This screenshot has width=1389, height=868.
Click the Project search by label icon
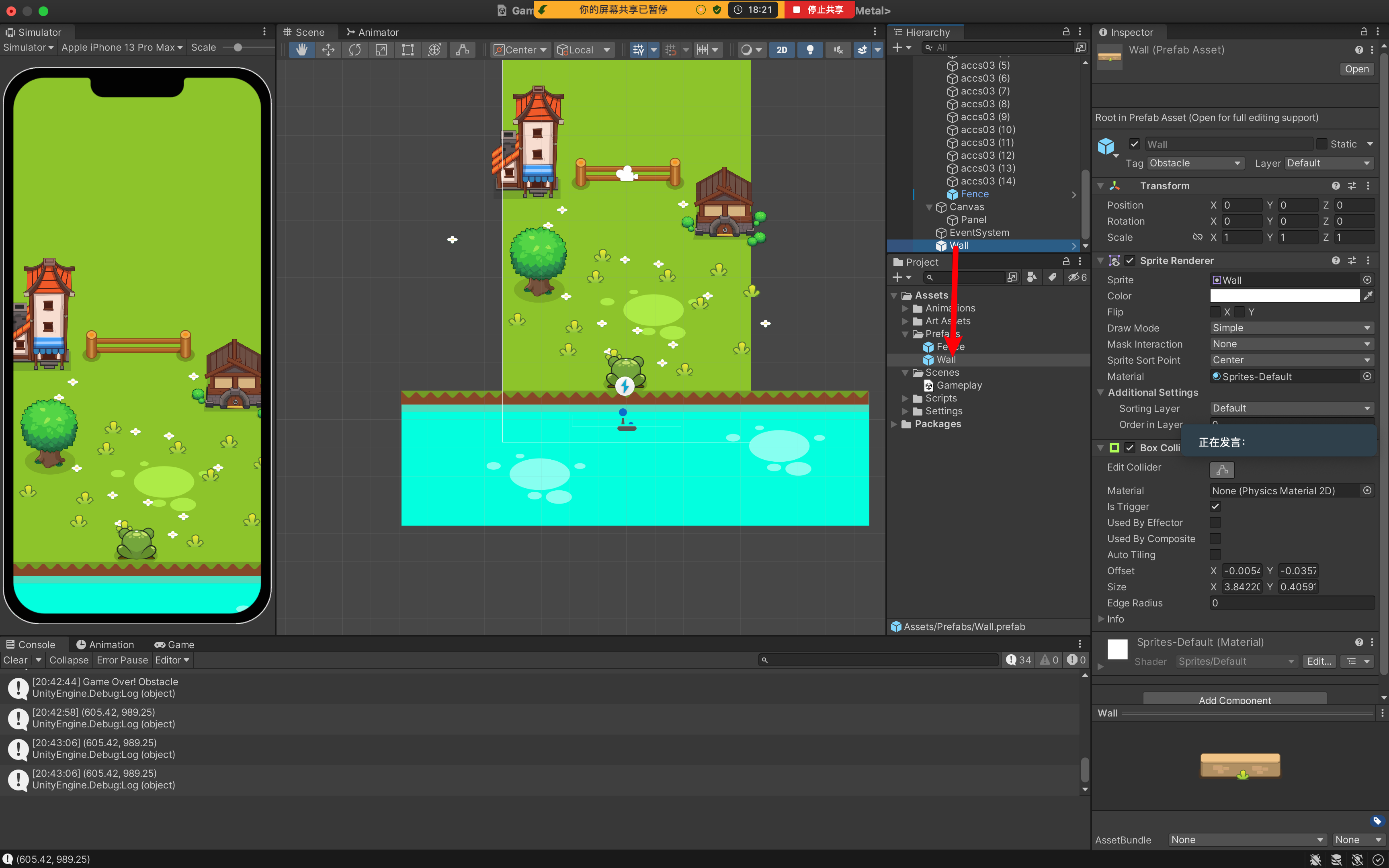[x=1052, y=277]
